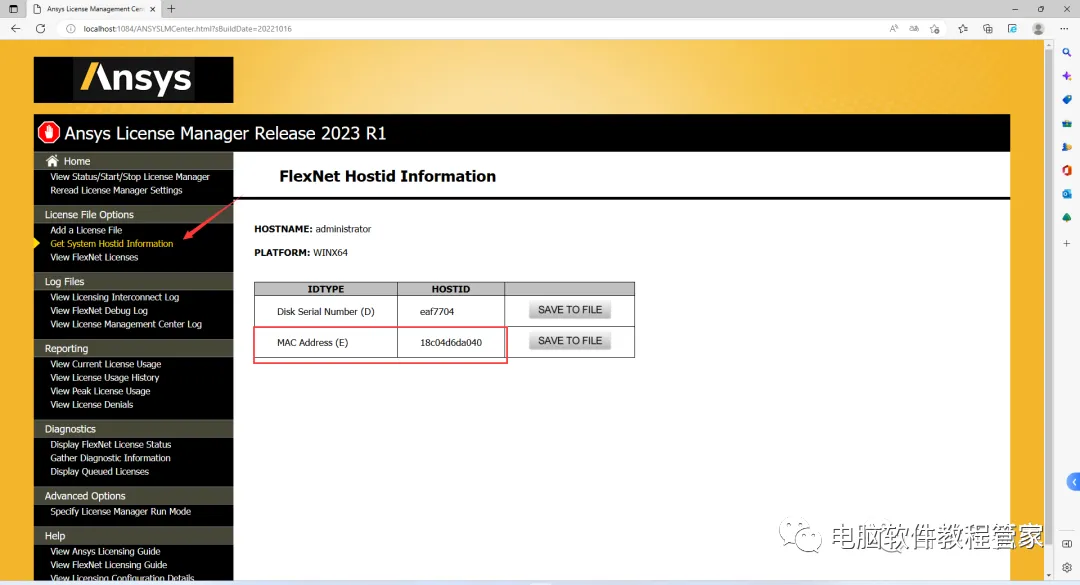Close the Ansys License Management tab

coord(152,9)
